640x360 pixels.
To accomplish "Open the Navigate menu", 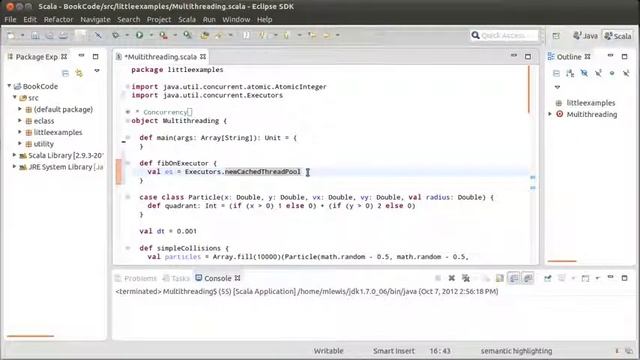I will coord(96,20).
